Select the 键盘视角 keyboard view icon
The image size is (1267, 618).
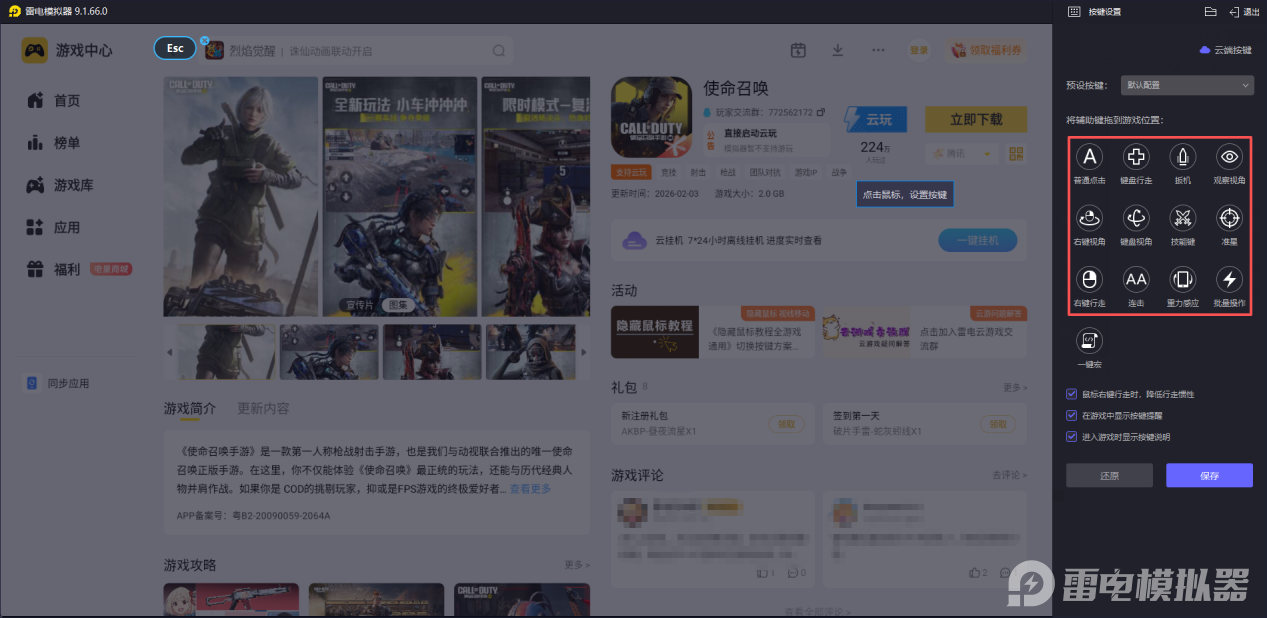1136,217
